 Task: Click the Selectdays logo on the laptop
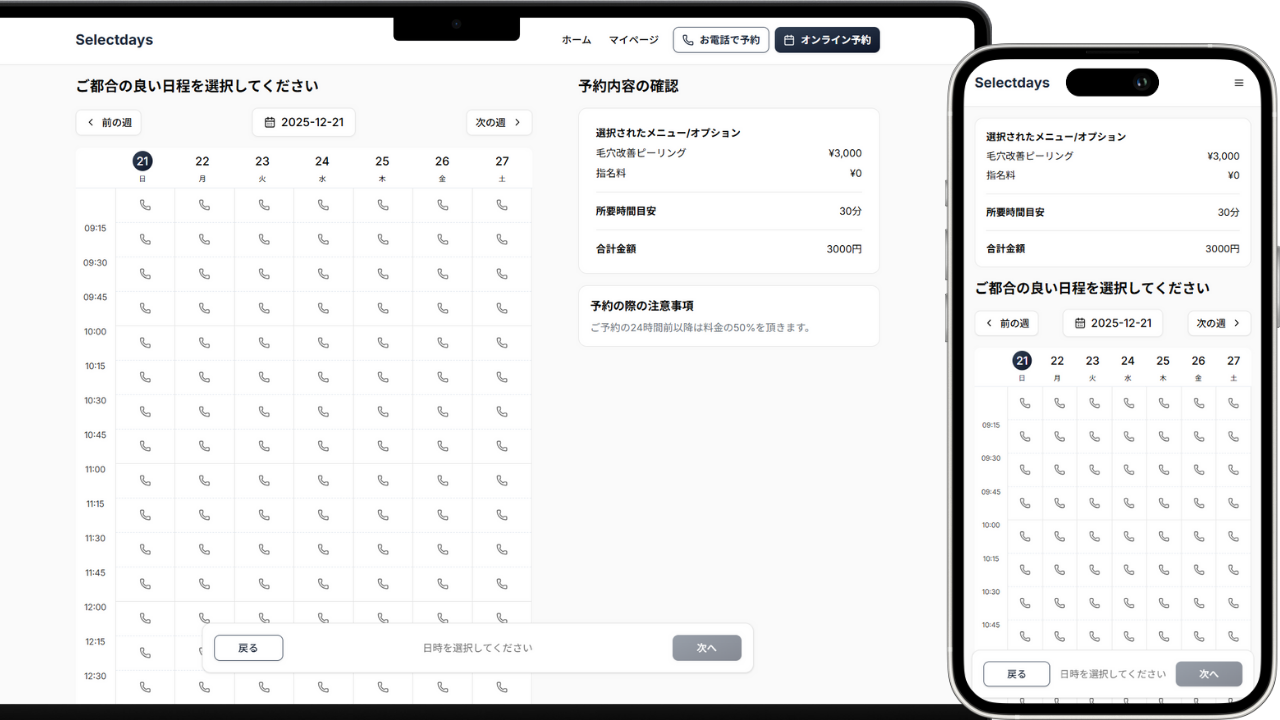[x=114, y=40]
